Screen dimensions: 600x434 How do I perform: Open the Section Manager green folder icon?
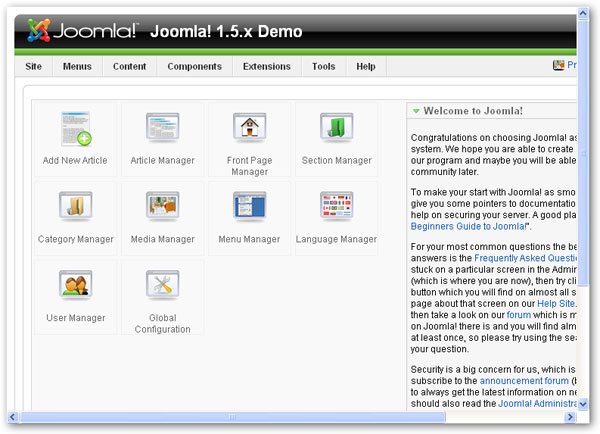(x=336, y=127)
